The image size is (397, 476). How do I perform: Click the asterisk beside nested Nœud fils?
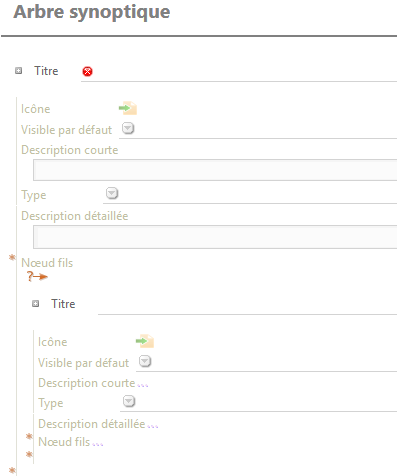click(29, 436)
